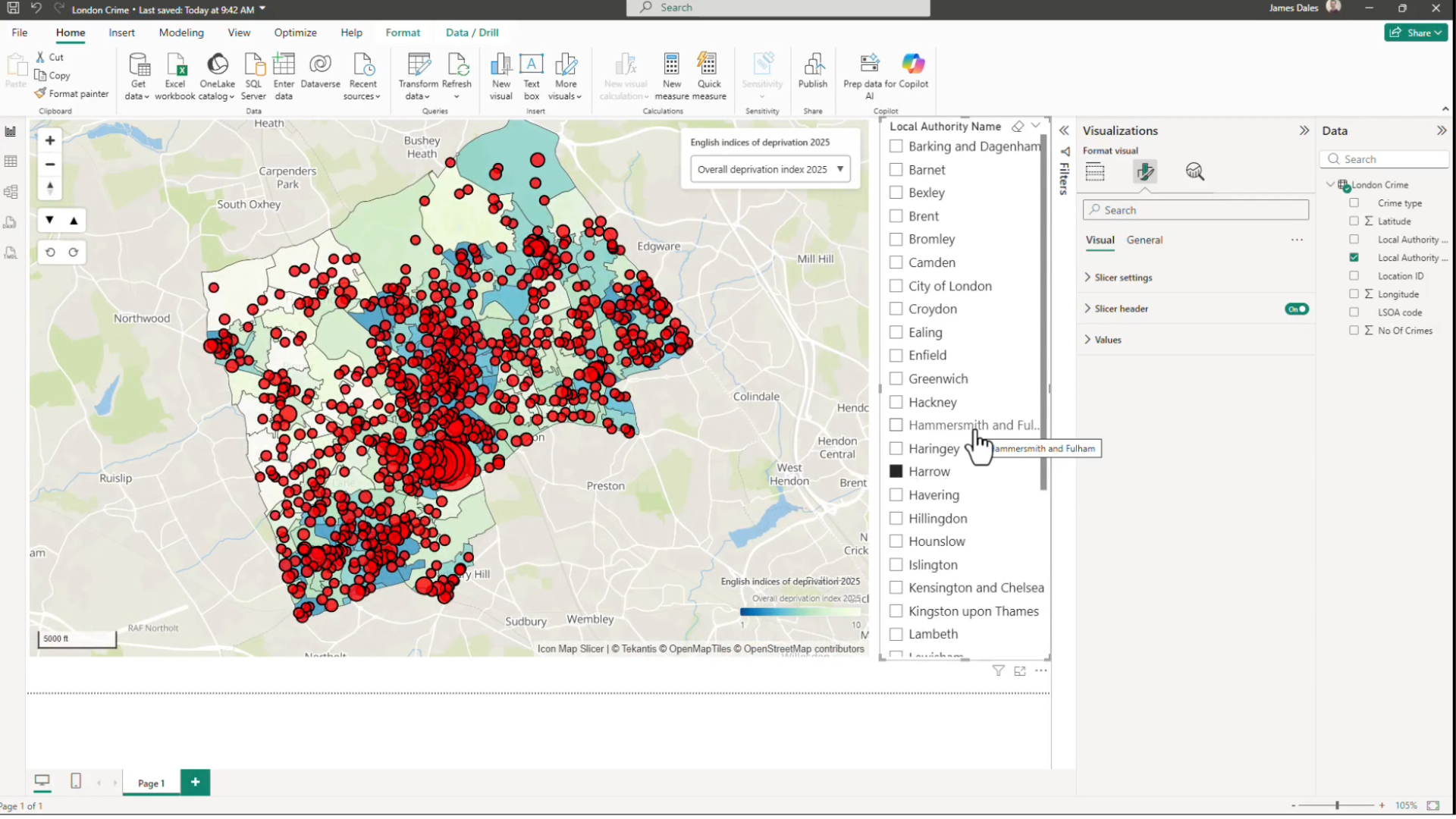
Task: Click the New visual ribbon icon
Action: [500, 74]
